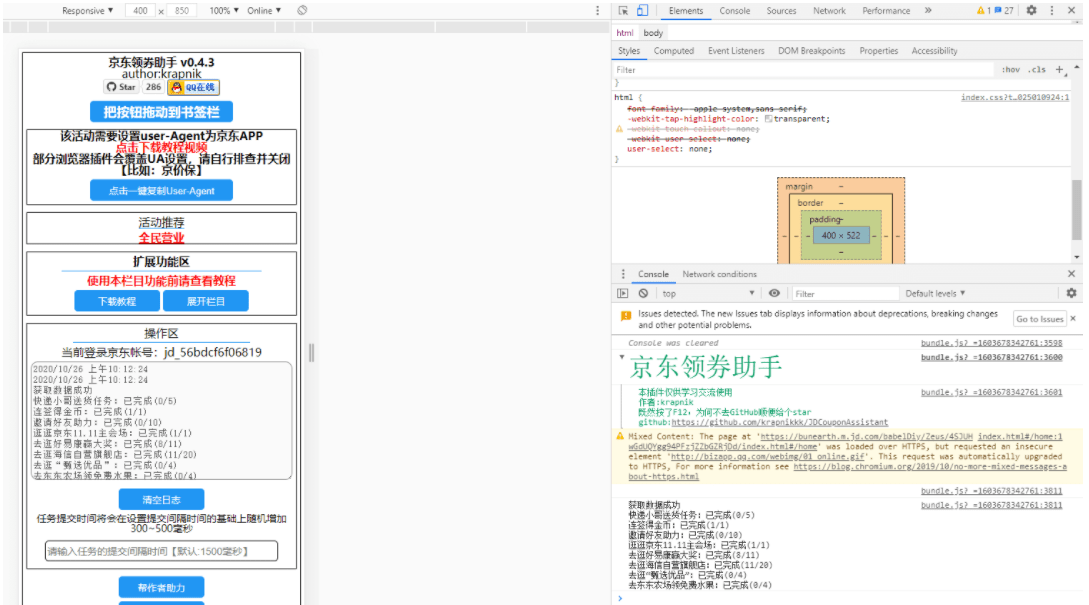The width and height of the screenshot is (1089, 605).
Task: Select the Computed pane
Action: (674, 51)
